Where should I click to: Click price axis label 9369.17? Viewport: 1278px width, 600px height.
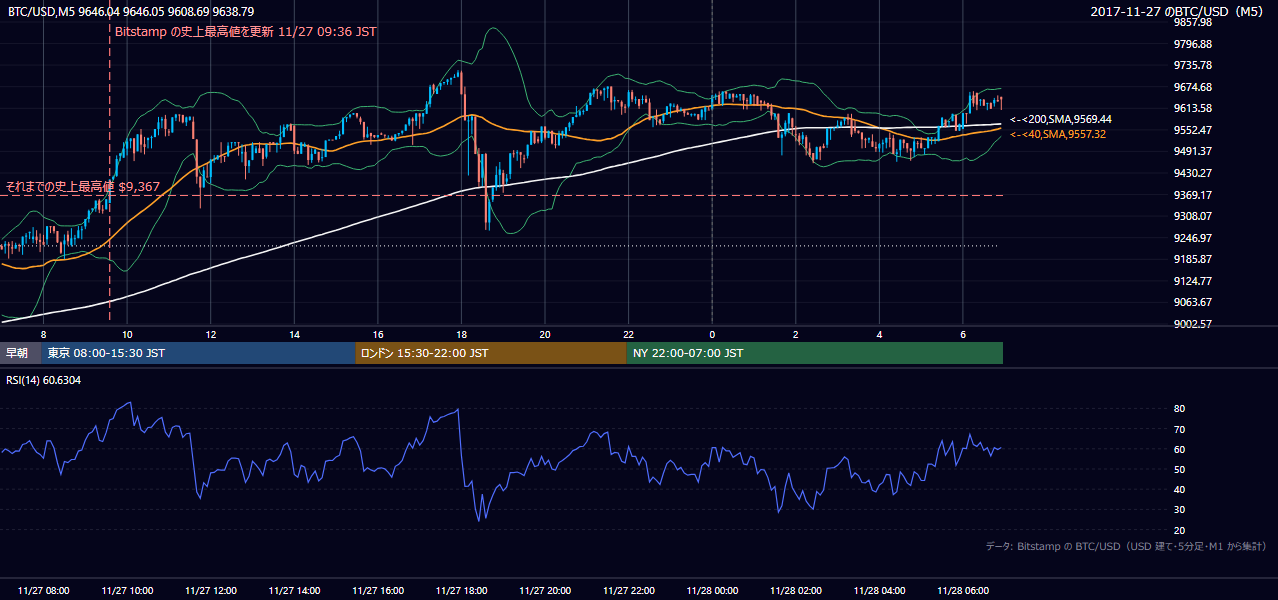click(1193, 195)
